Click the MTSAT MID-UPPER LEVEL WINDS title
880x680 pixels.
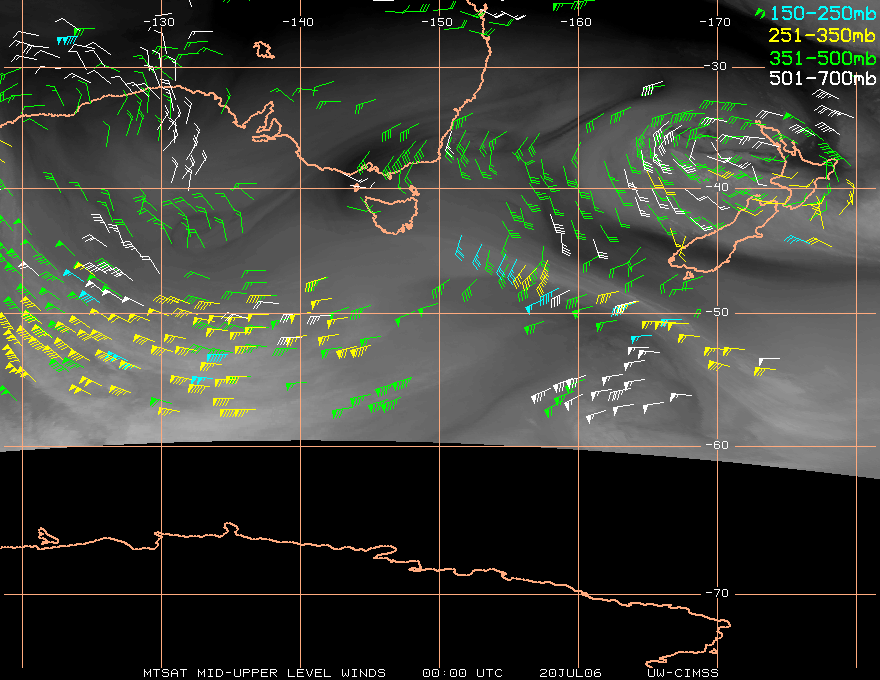[x=264, y=673]
